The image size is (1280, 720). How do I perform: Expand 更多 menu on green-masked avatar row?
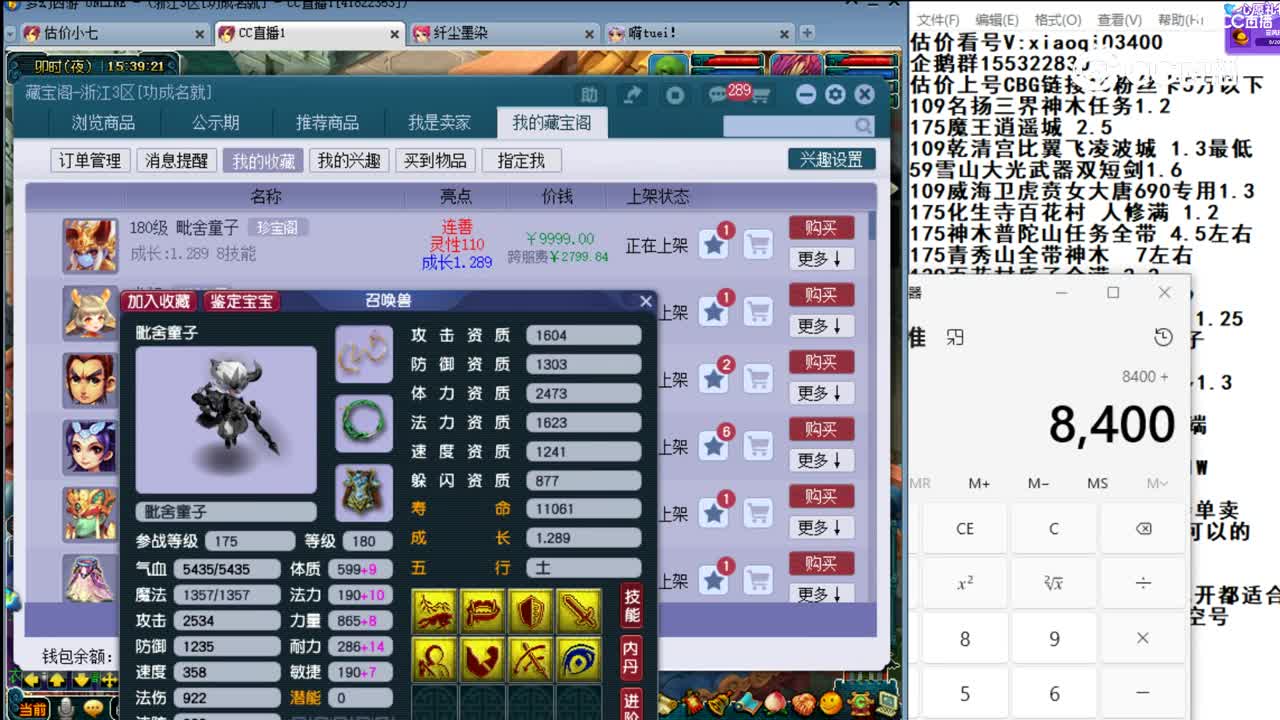point(820,527)
